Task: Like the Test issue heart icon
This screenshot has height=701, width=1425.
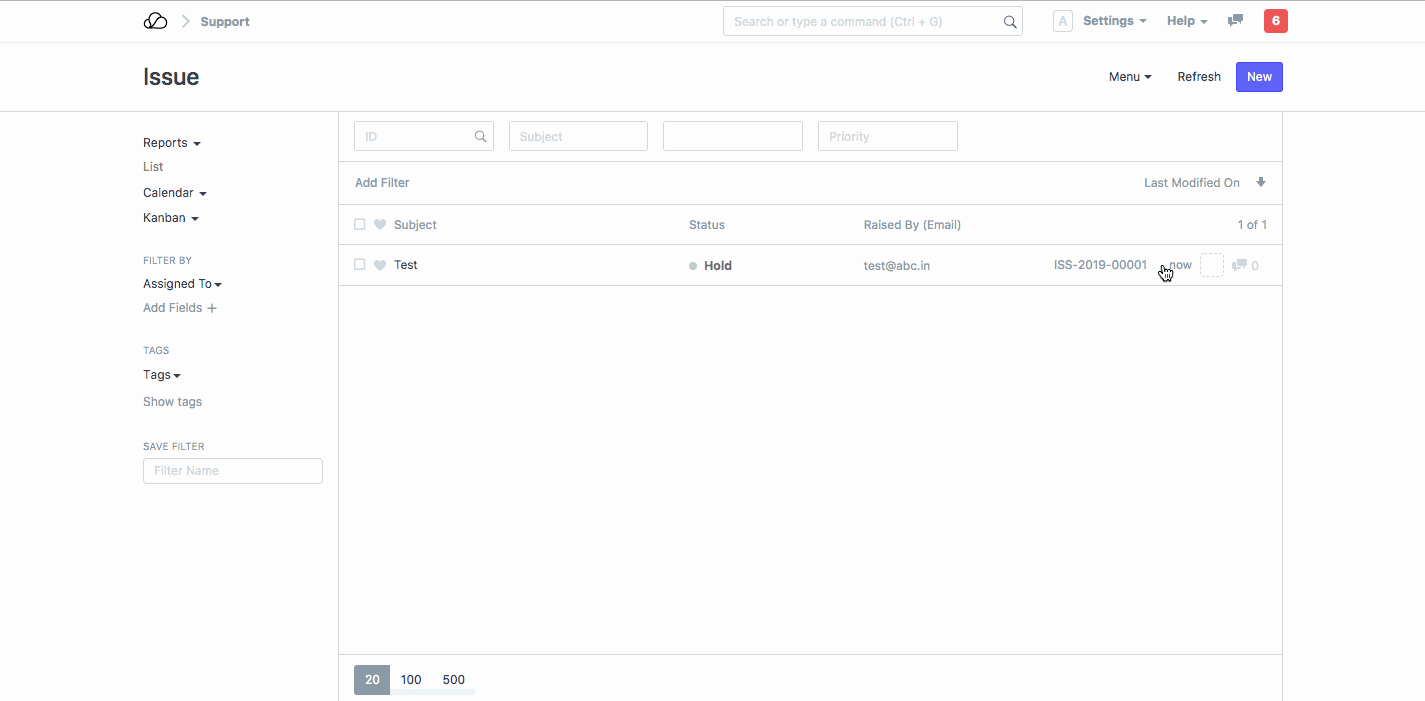Action: (x=380, y=265)
